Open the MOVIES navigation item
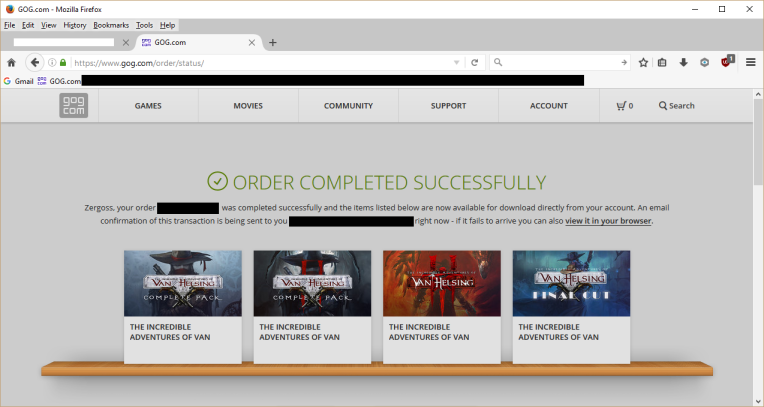Screen dimensions: 764x407 248,106
